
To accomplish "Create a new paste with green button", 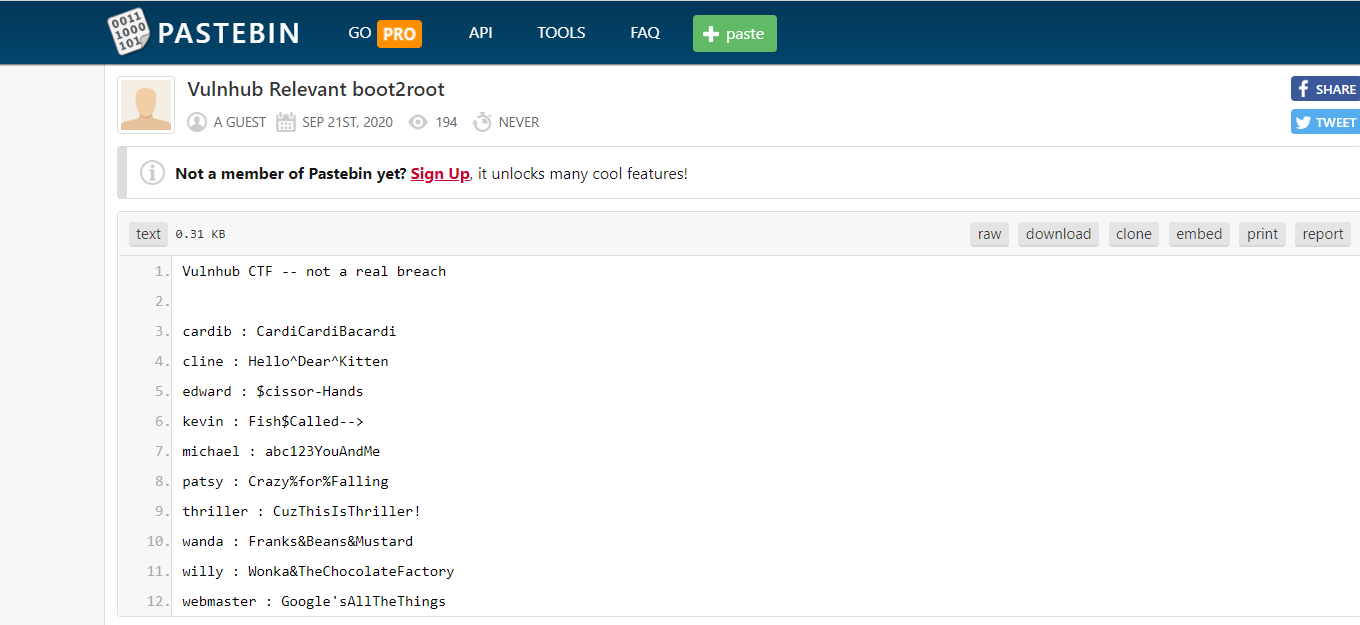I will coord(734,34).
